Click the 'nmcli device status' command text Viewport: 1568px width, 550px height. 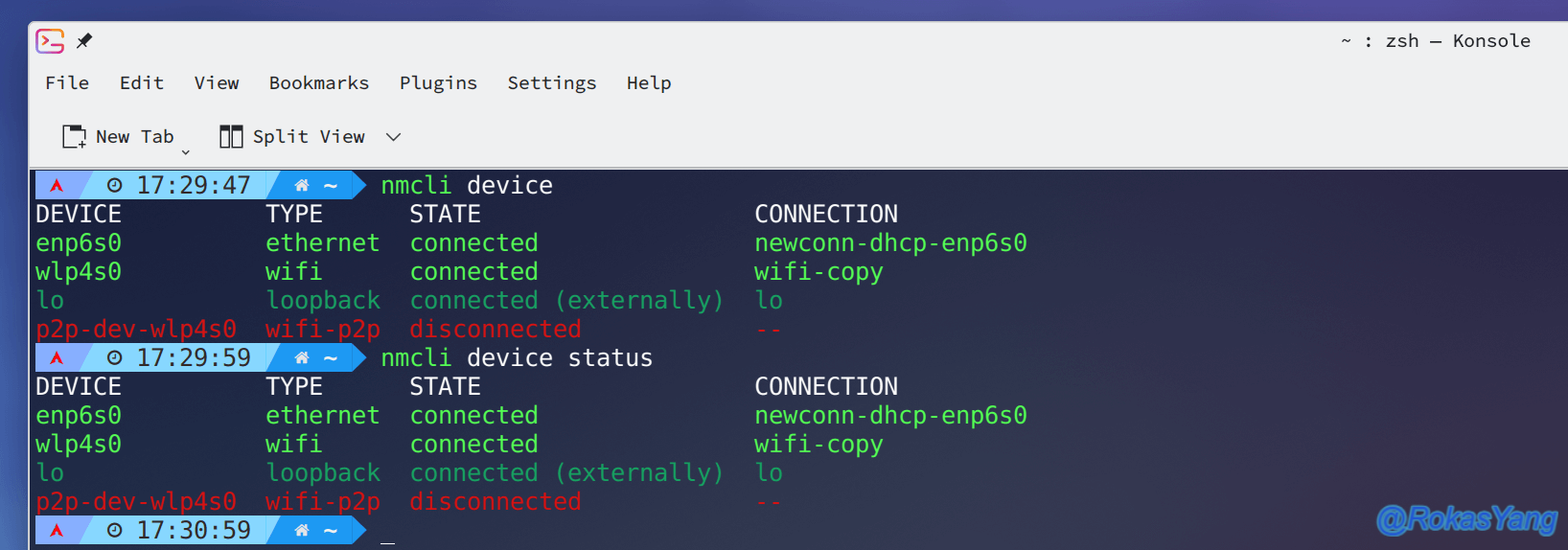[x=517, y=357]
